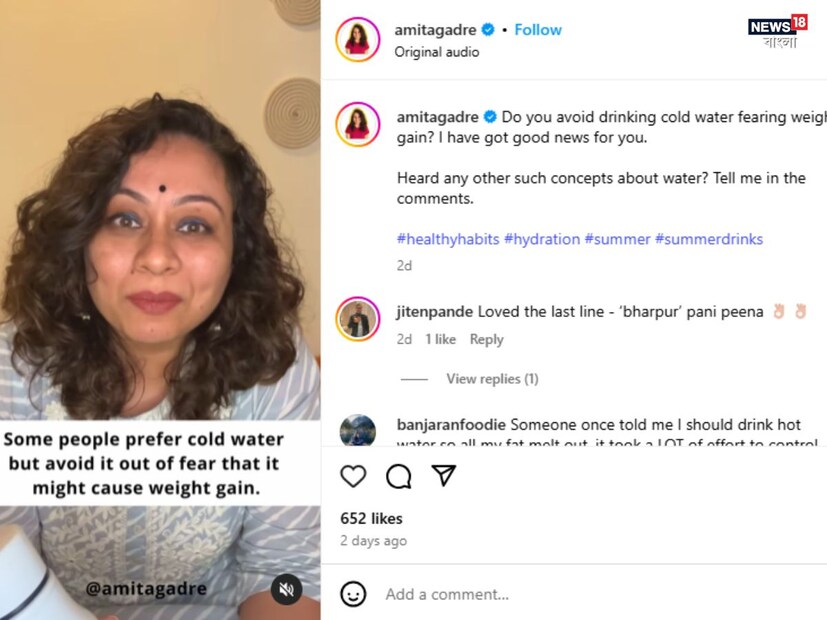Open jitenpande username link
Viewport: 827px width, 620px height.
point(435,312)
